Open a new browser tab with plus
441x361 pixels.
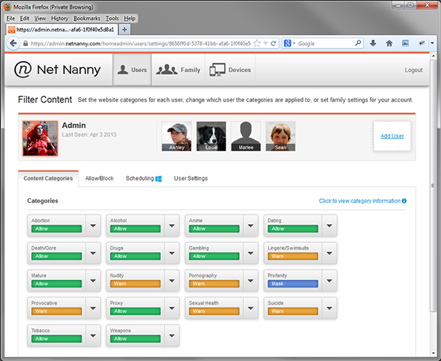point(124,29)
